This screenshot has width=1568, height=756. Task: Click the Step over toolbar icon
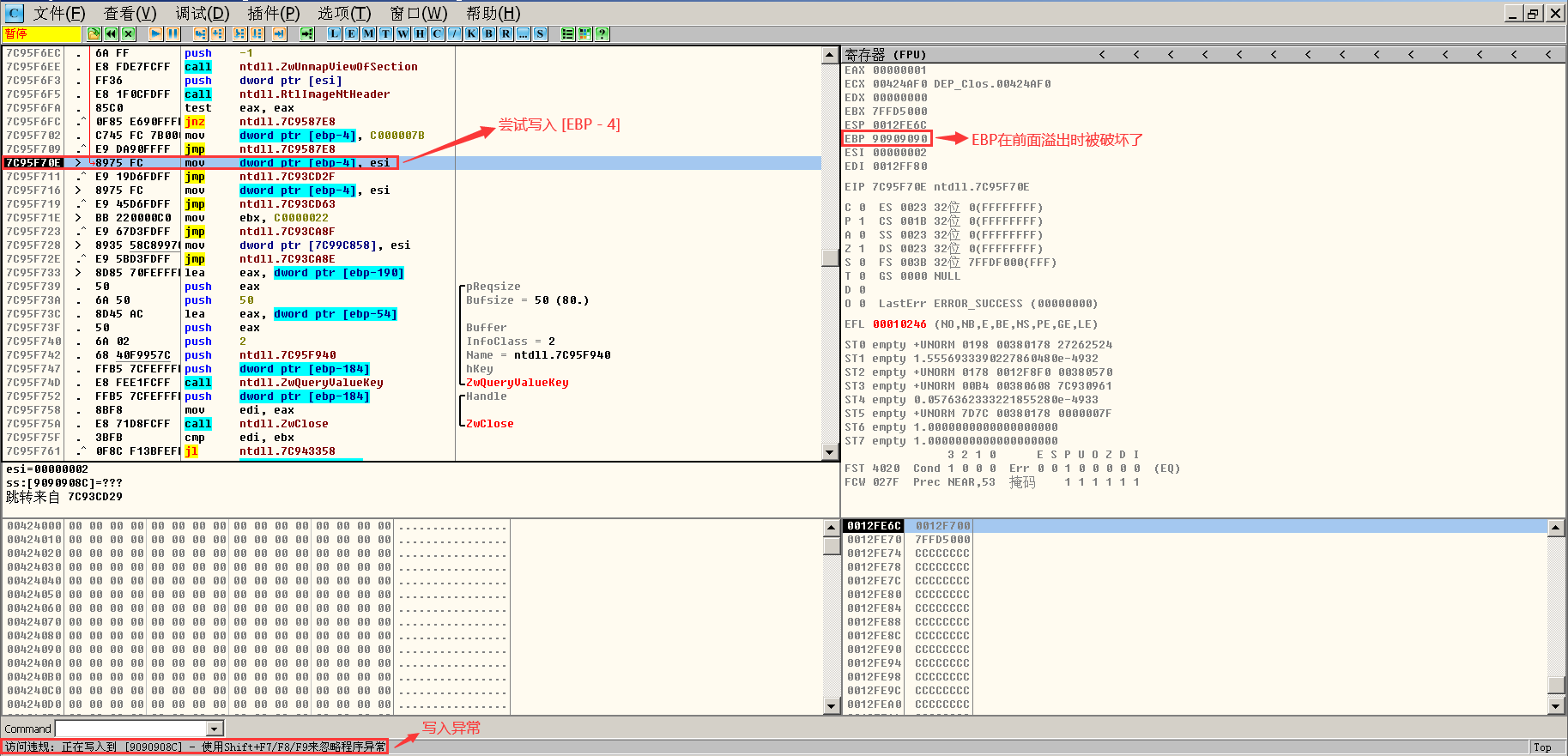[217, 34]
